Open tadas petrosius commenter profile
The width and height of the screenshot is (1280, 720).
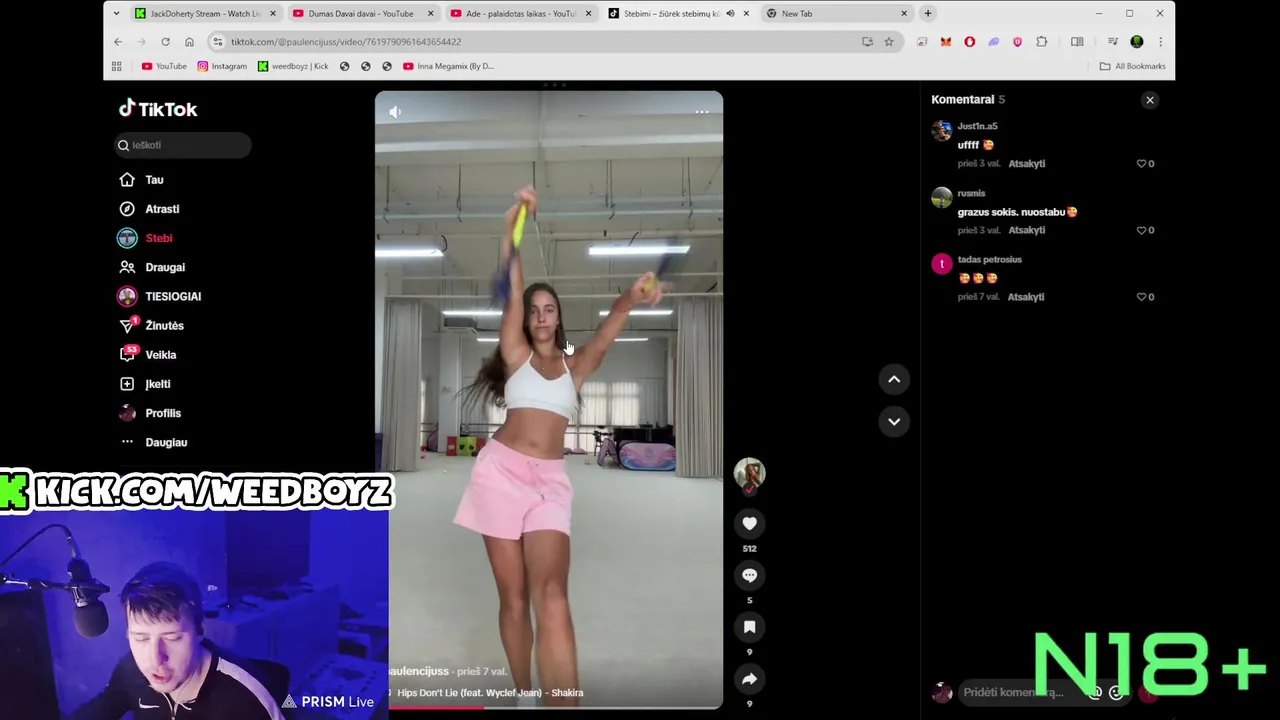tap(989, 259)
